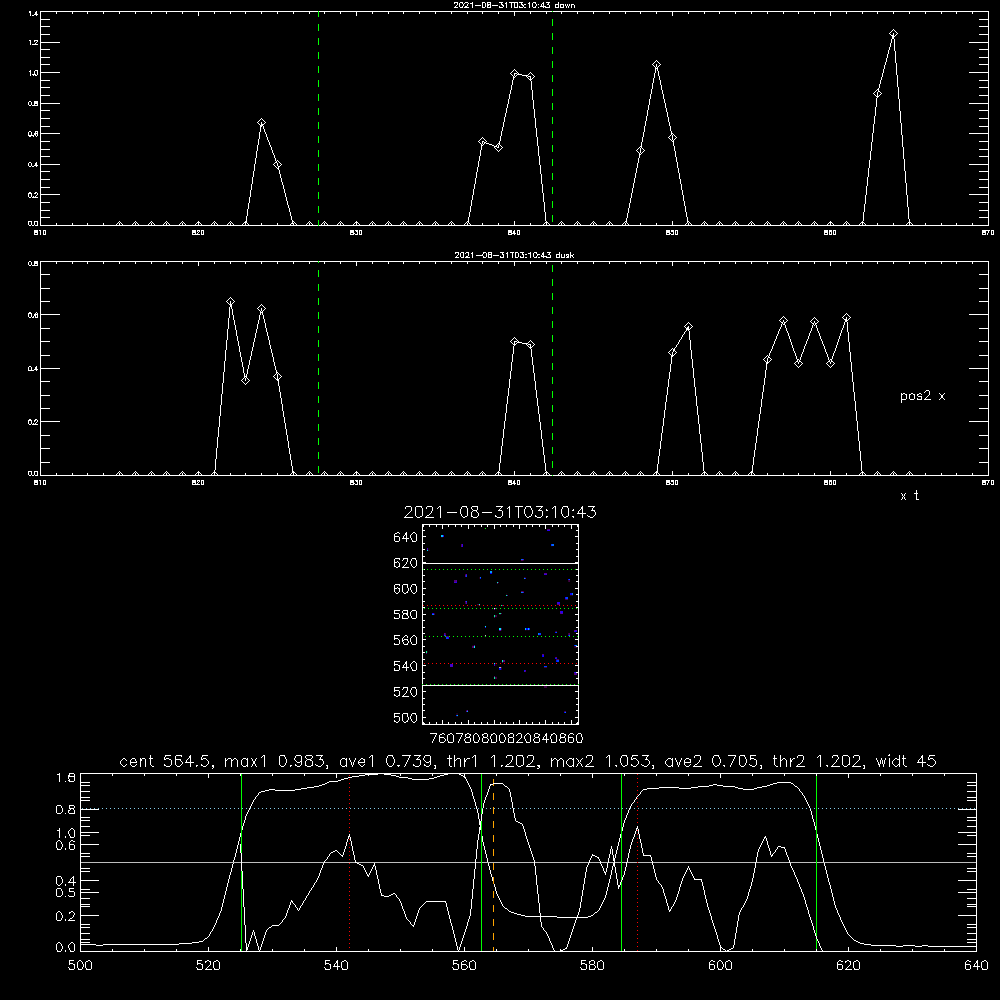Click the '2021-08-31T03:10:43 dusk' plot title
1000x1000 pixels.
pyautogui.click(x=514, y=255)
